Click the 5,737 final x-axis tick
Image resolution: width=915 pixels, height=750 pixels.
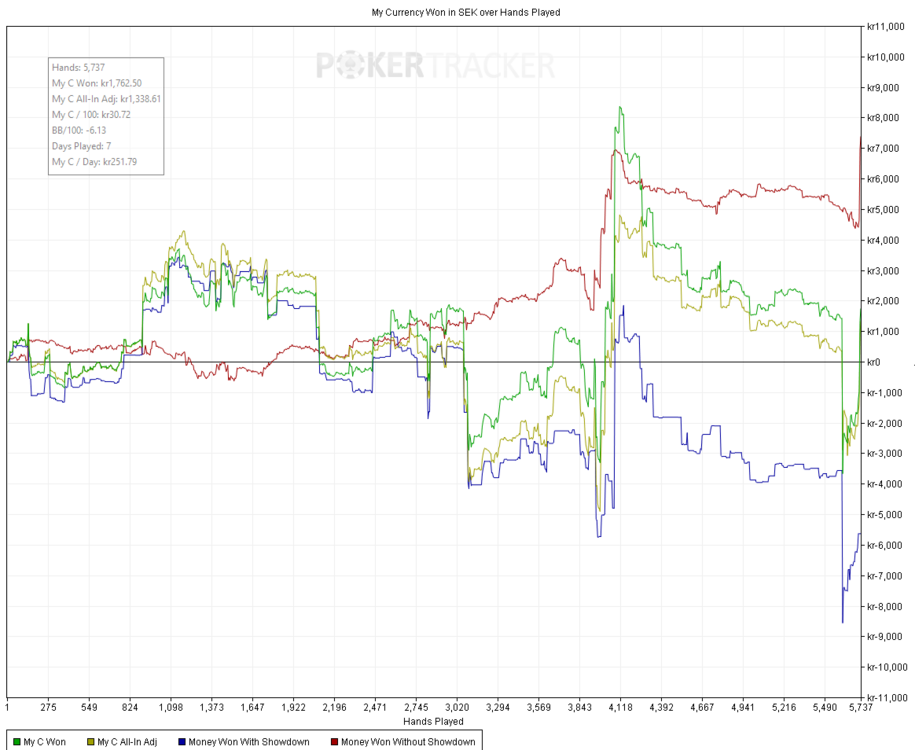tap(860, 707)
